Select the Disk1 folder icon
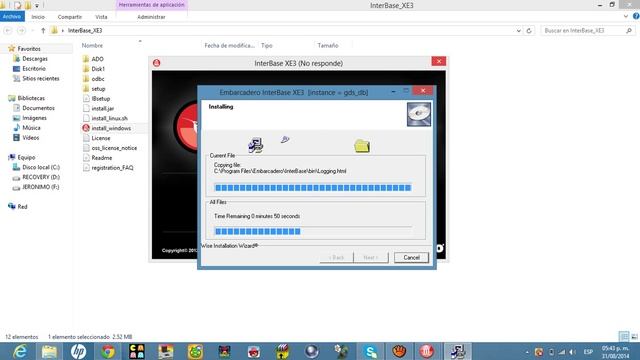This screenshot has width=640, height=360. click(86, 69)
